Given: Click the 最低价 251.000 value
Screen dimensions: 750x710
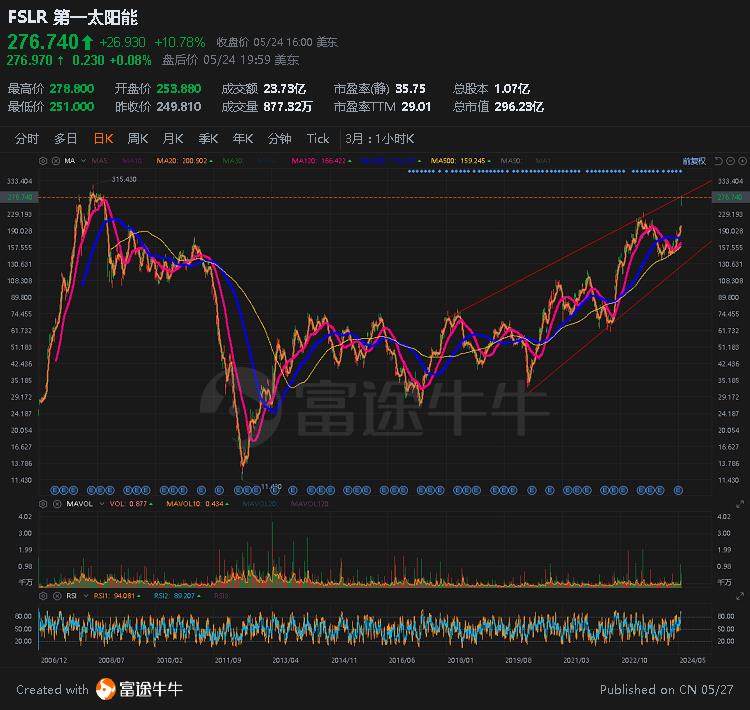Looking at the screenshot, I should tap(72, 106).
